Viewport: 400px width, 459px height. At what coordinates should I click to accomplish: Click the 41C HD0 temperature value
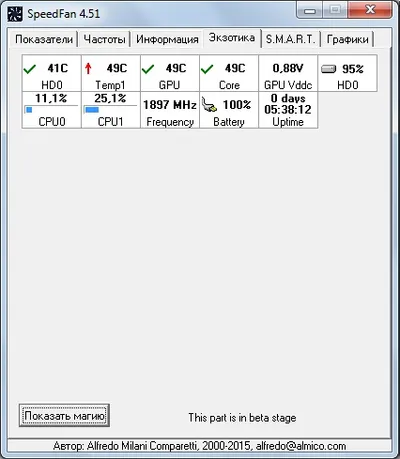pyautogui.click(x=58, y=68)
